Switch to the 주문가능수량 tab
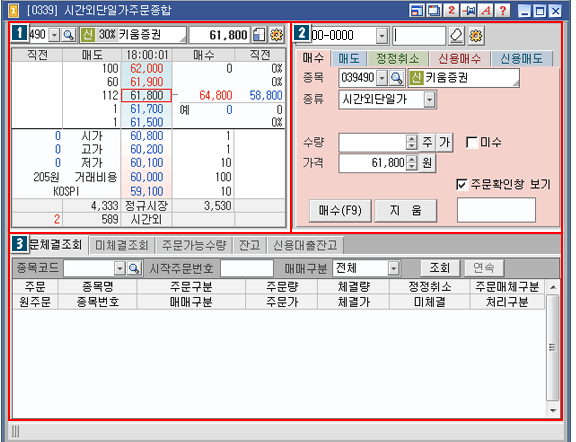Image resolution: width=576 pixels, height=442 pixels. point(194,245)
